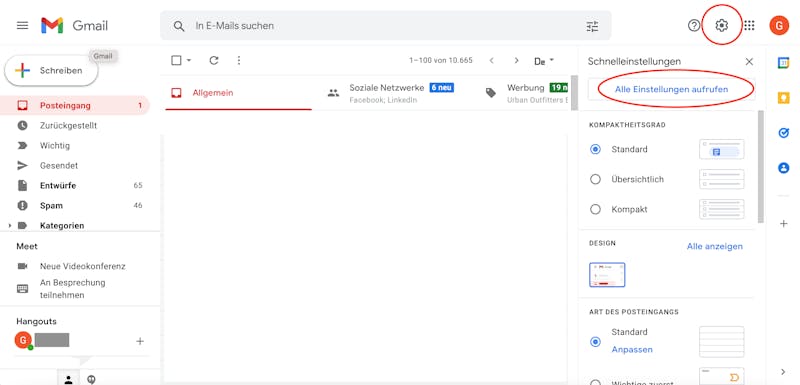The image size is (800, 385).
Task: Click the Alle anzeigen design link
Action: [x=714, y=246]
